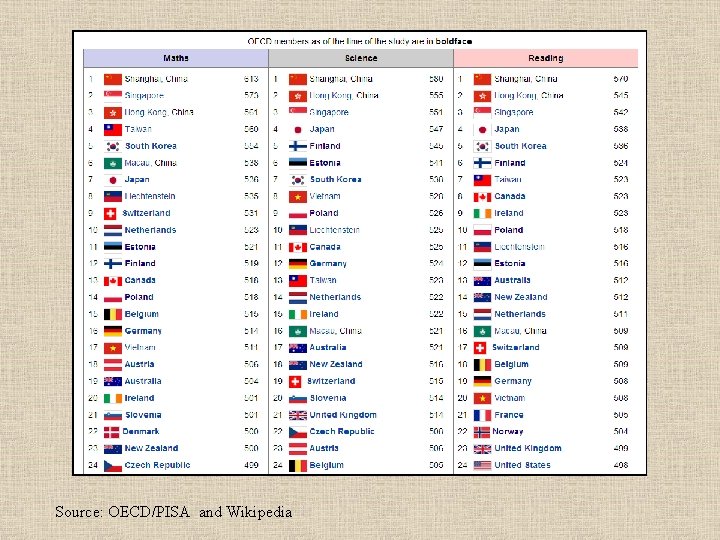Click United States flag in Reading column
Viewport: 720px width, 540px height.
[x=482, y=465]
